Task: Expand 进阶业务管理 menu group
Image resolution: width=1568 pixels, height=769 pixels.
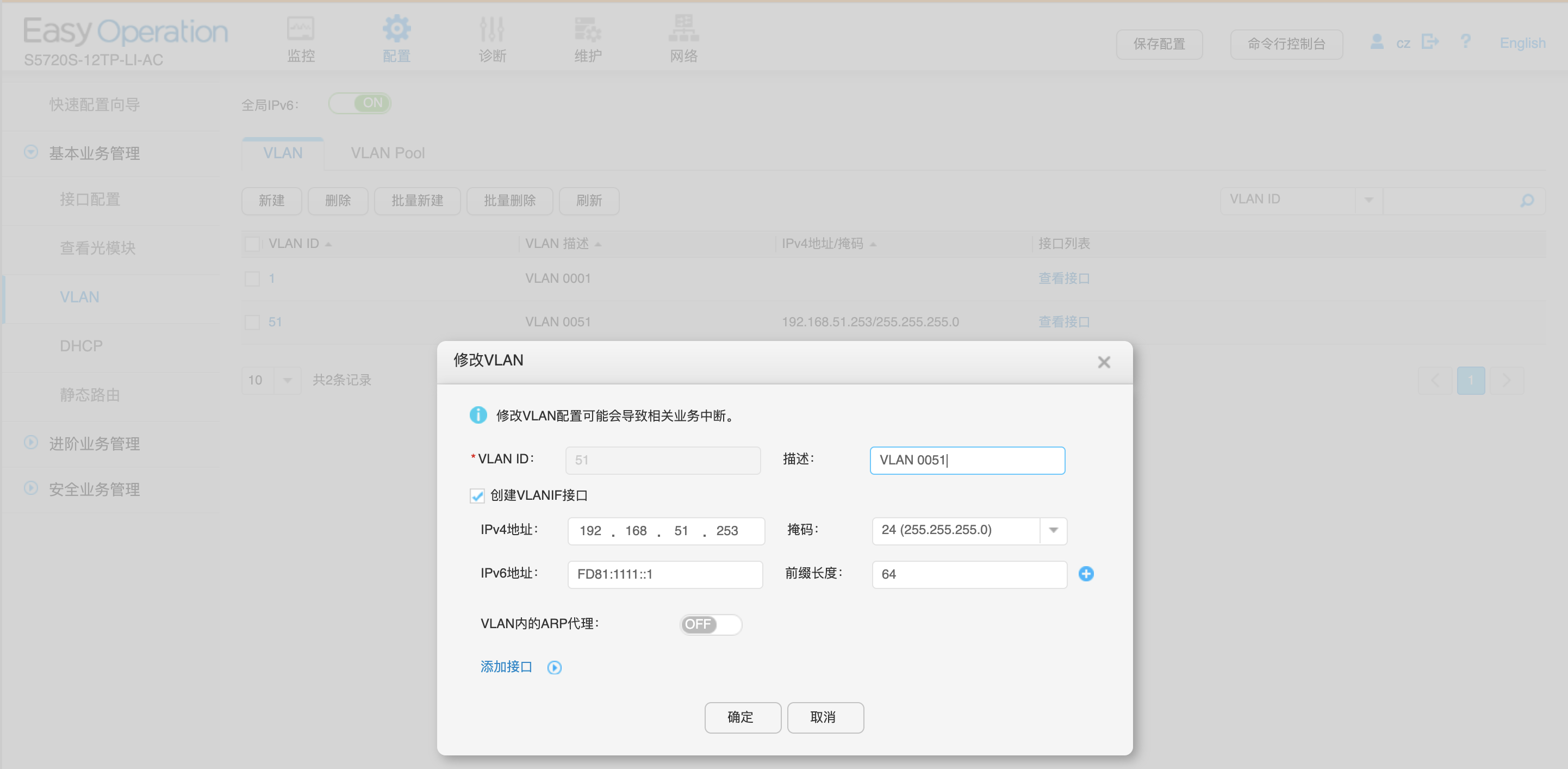Action: click(x=31, y=442)
